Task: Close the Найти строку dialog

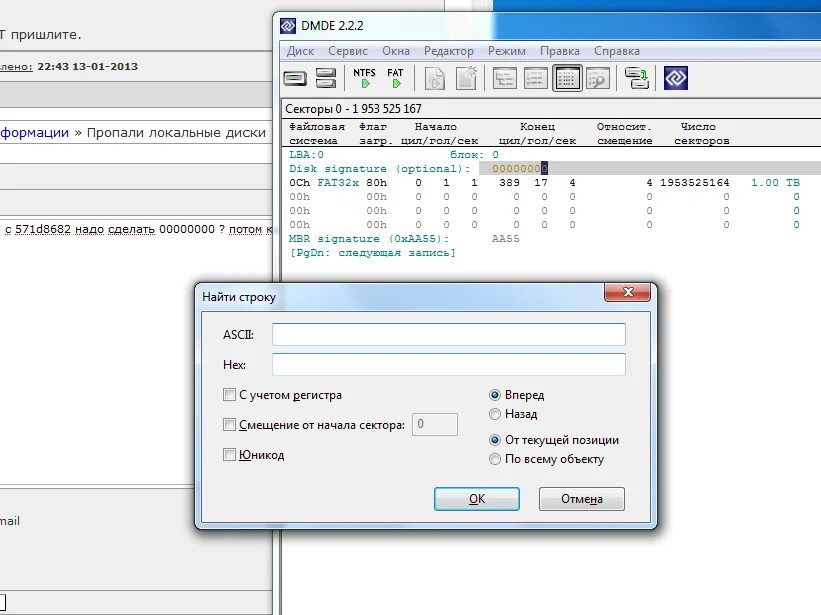Action: (628, 292)
